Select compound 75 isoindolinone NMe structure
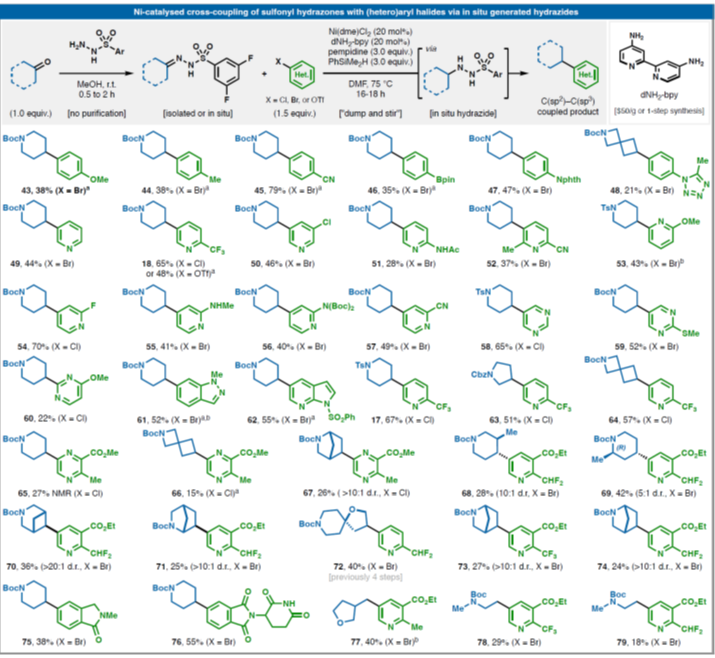The height and width of the screenshot is (658, 715). point(60,613)
